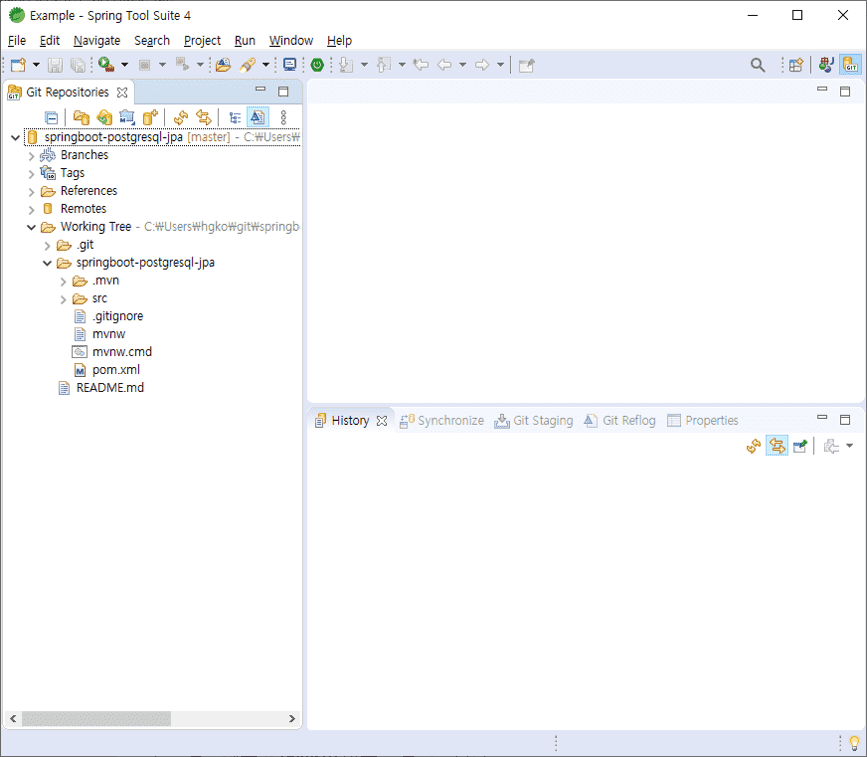The width and height of the screenshot is (867, 757).
Task: Expand the .mvn folder
Action: coord(63,282)
